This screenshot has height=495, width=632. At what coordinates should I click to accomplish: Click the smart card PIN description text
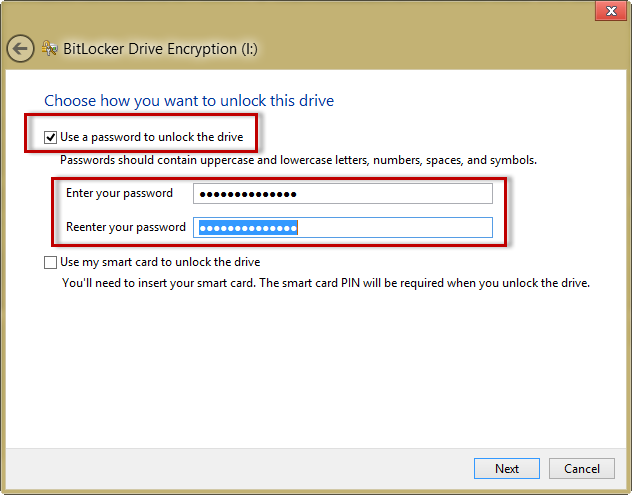325,283
